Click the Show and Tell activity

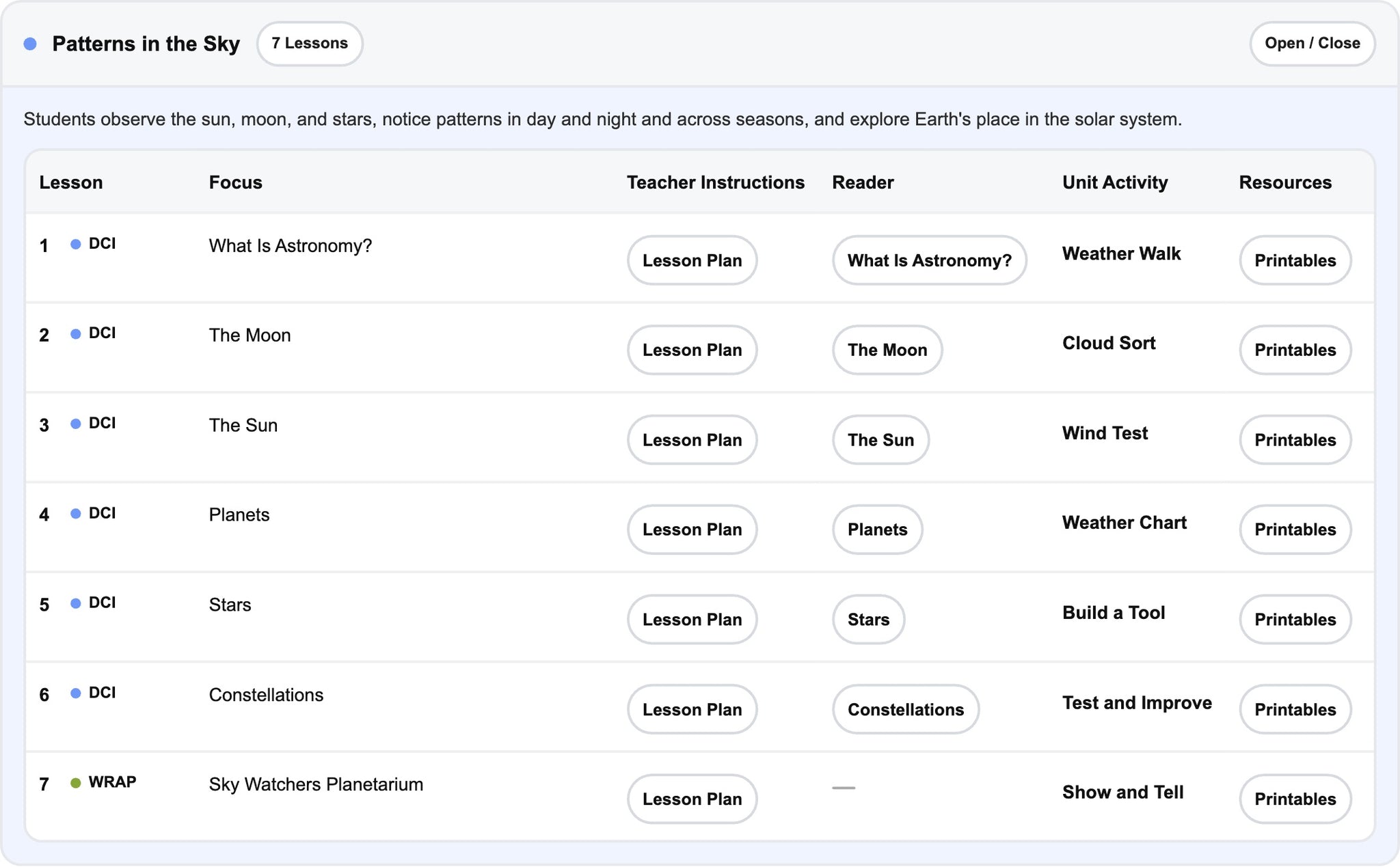[x=1122, y=792]
